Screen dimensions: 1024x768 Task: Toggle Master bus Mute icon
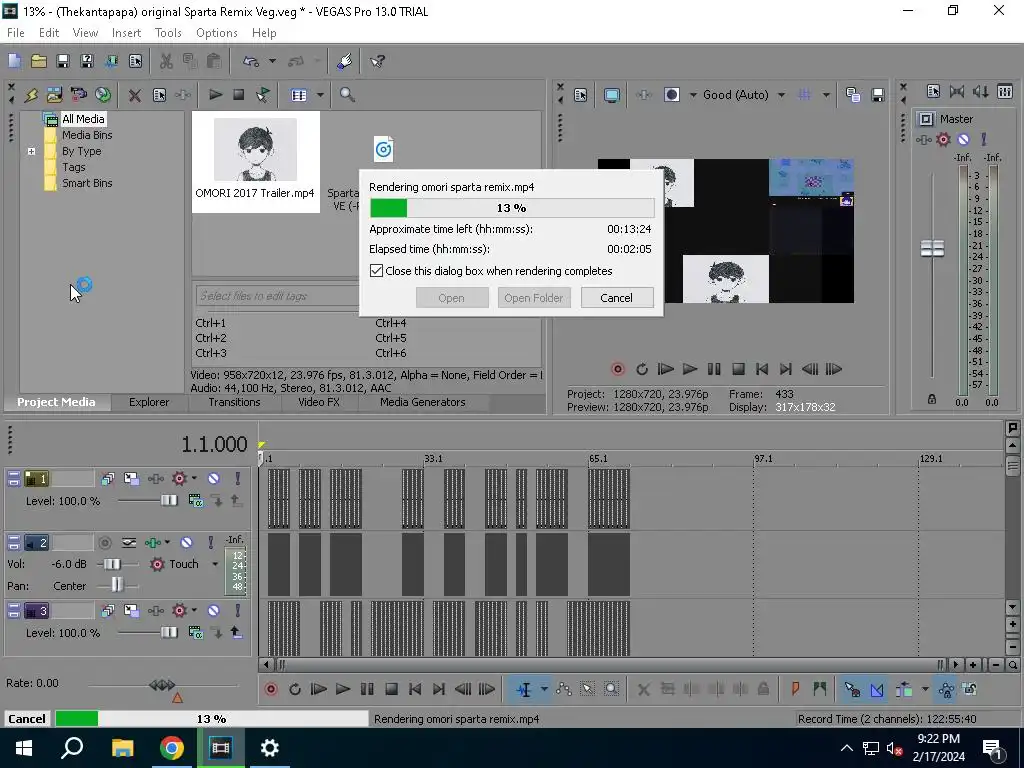963,139
